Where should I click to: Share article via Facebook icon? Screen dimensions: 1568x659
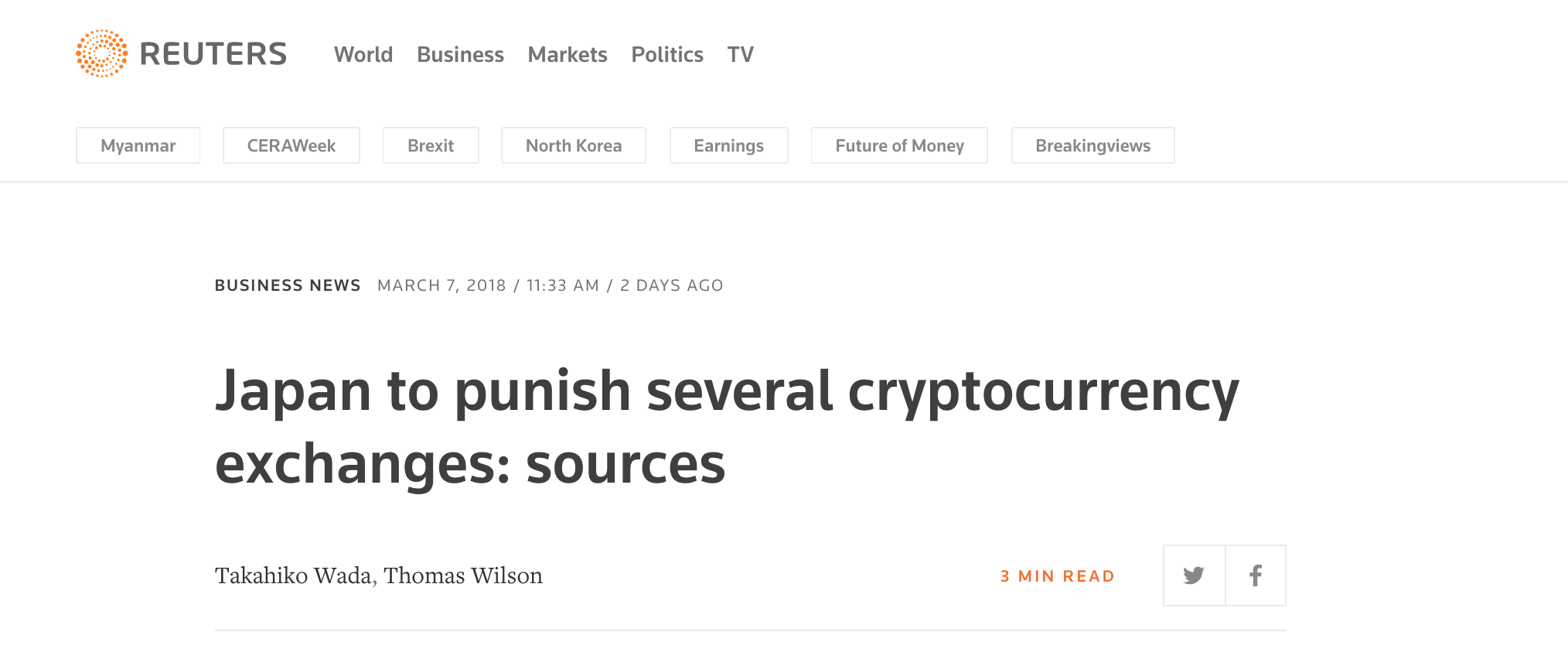pos(1256,575)
